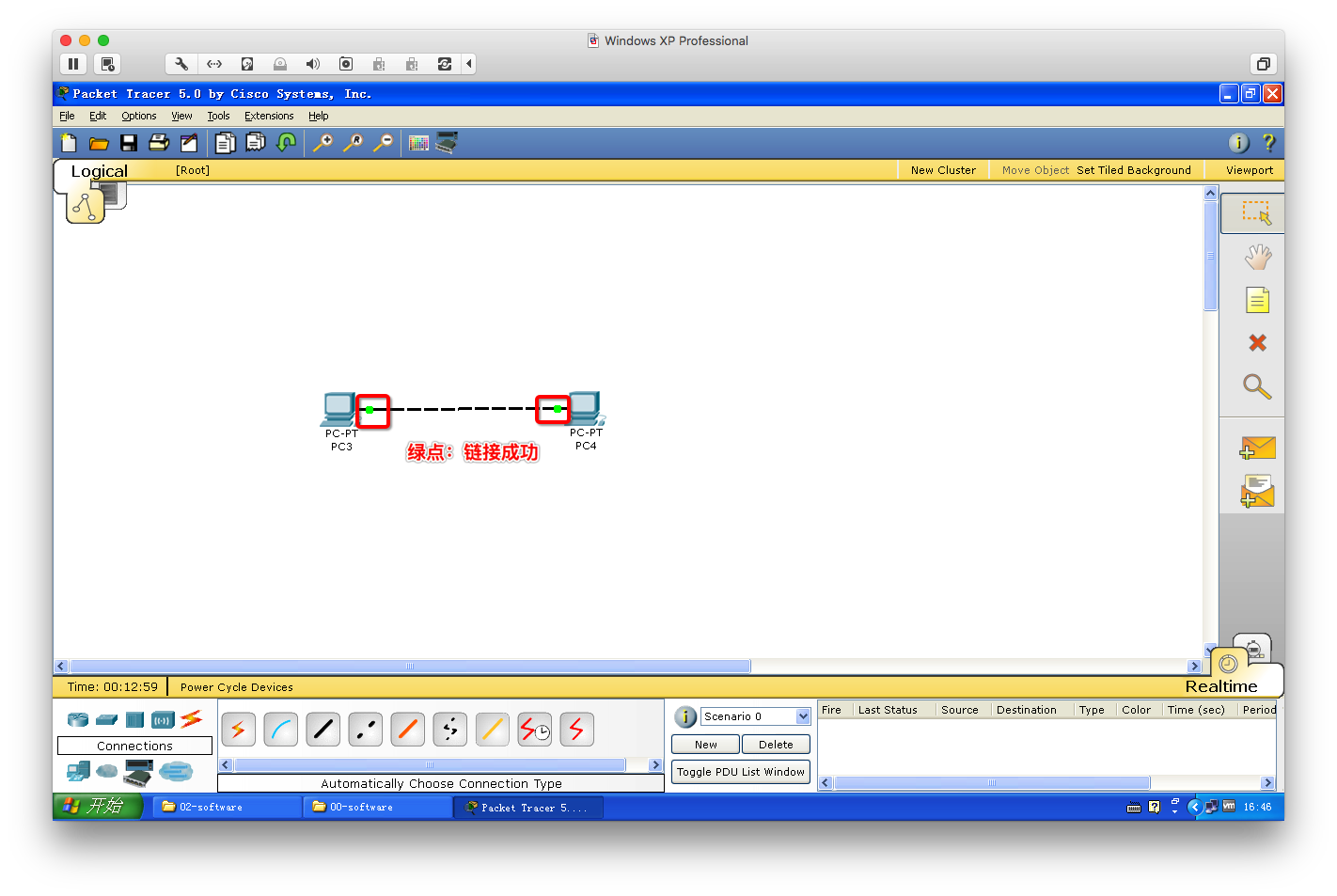The width and height of the screenshot is (1337, 896).
Task: Choose the orange fiber cable connection
Action: point(408,730)
